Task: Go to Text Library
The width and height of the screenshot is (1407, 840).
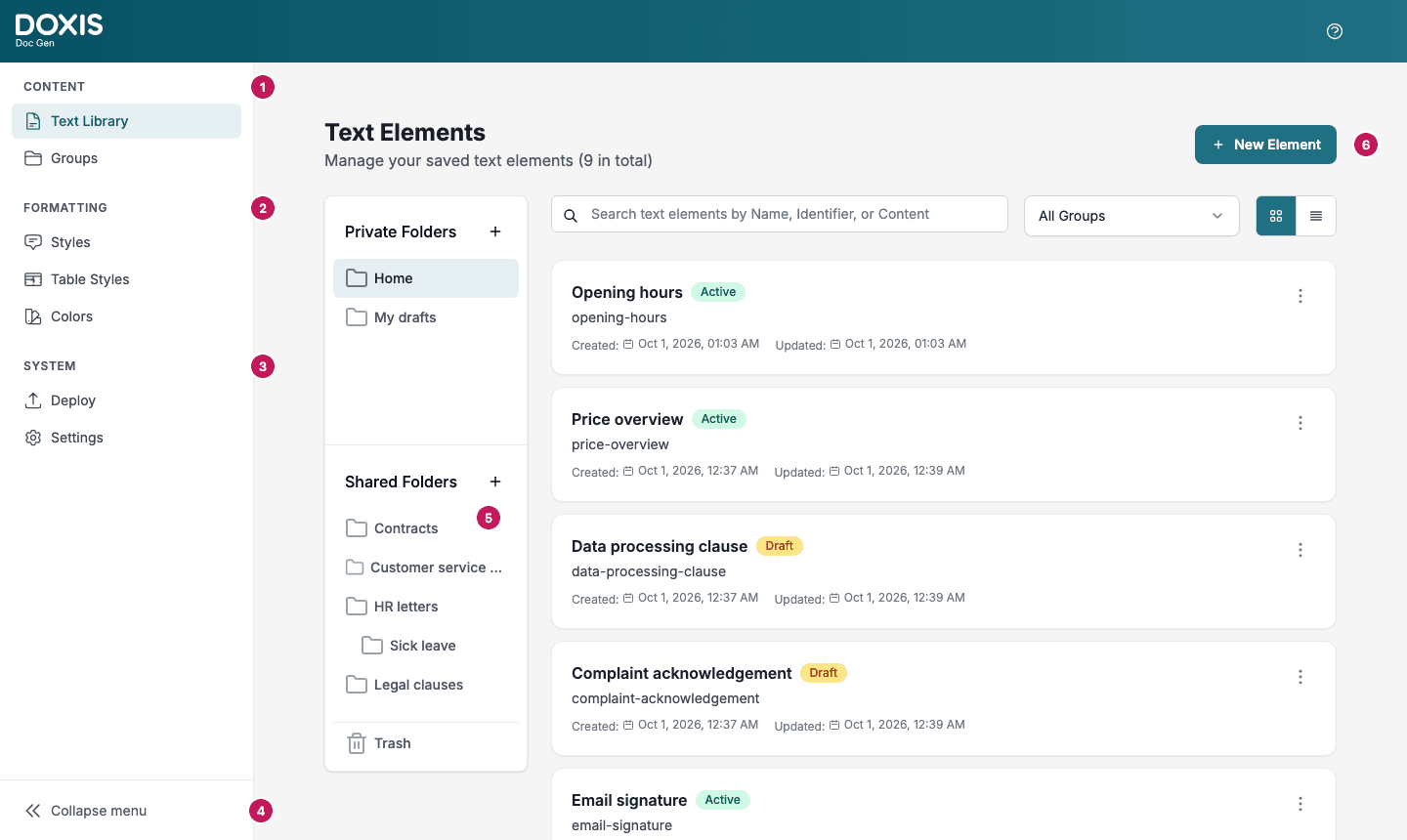Action: coord(126,121)
